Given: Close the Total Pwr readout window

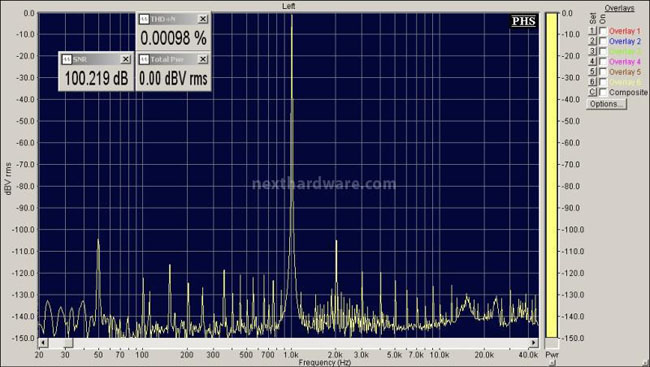Looking at the screenshot, I should pyautogui.click(x=203, y=60).
